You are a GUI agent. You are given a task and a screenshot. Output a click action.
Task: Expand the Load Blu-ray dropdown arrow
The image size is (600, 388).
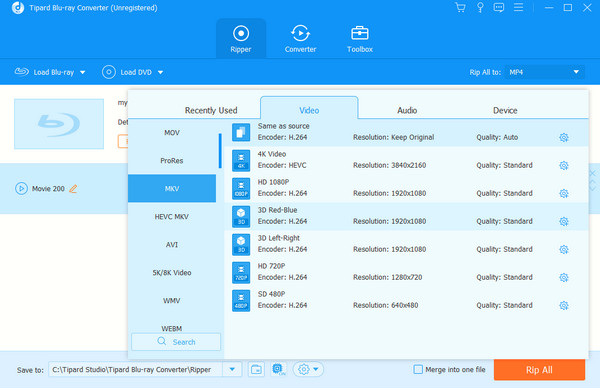click(83, 72)
